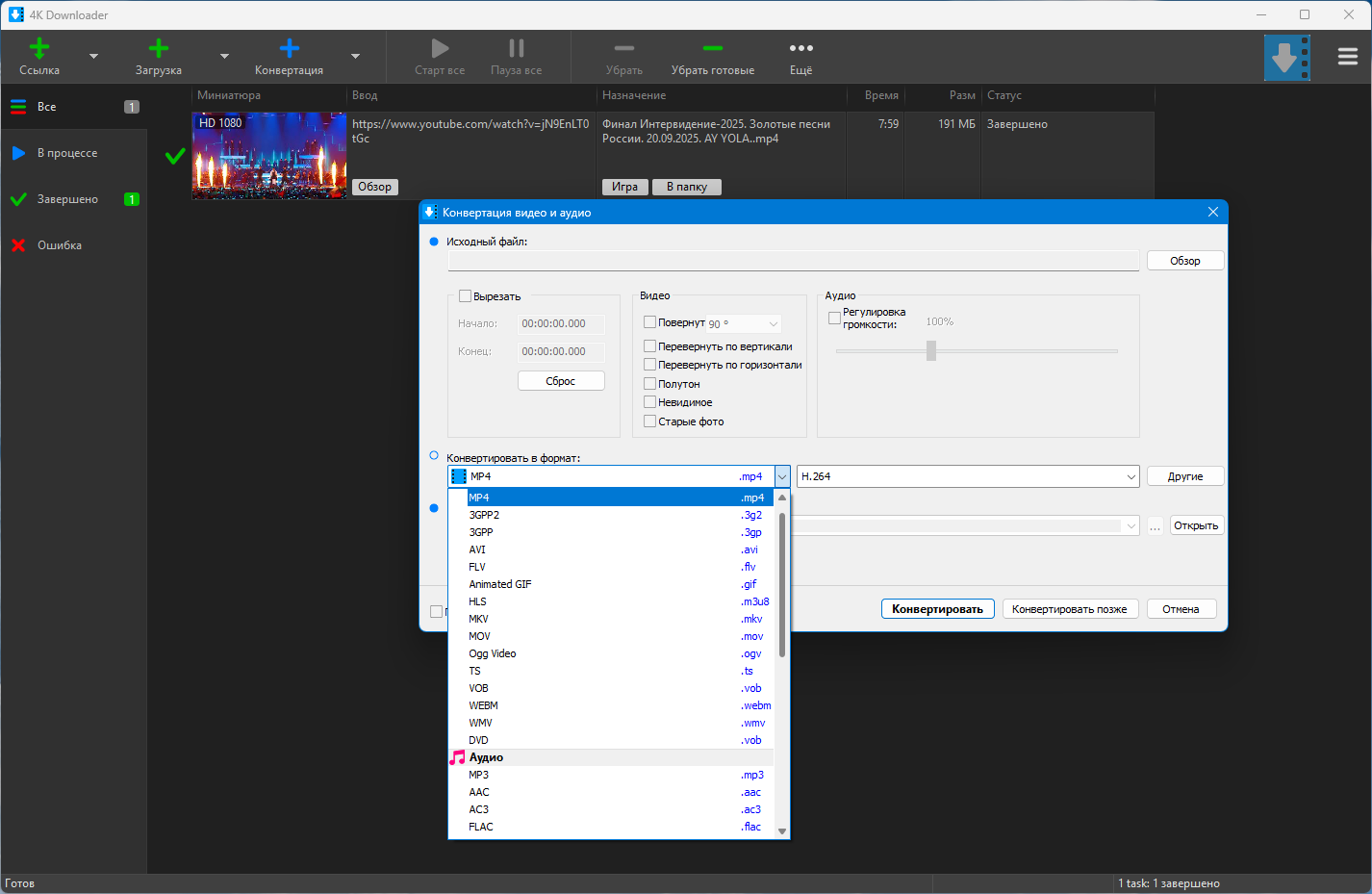Screen dimensions: 1372x894
Task: Open the rotation angle 90° dropdown
Action: tap(773, 323)
